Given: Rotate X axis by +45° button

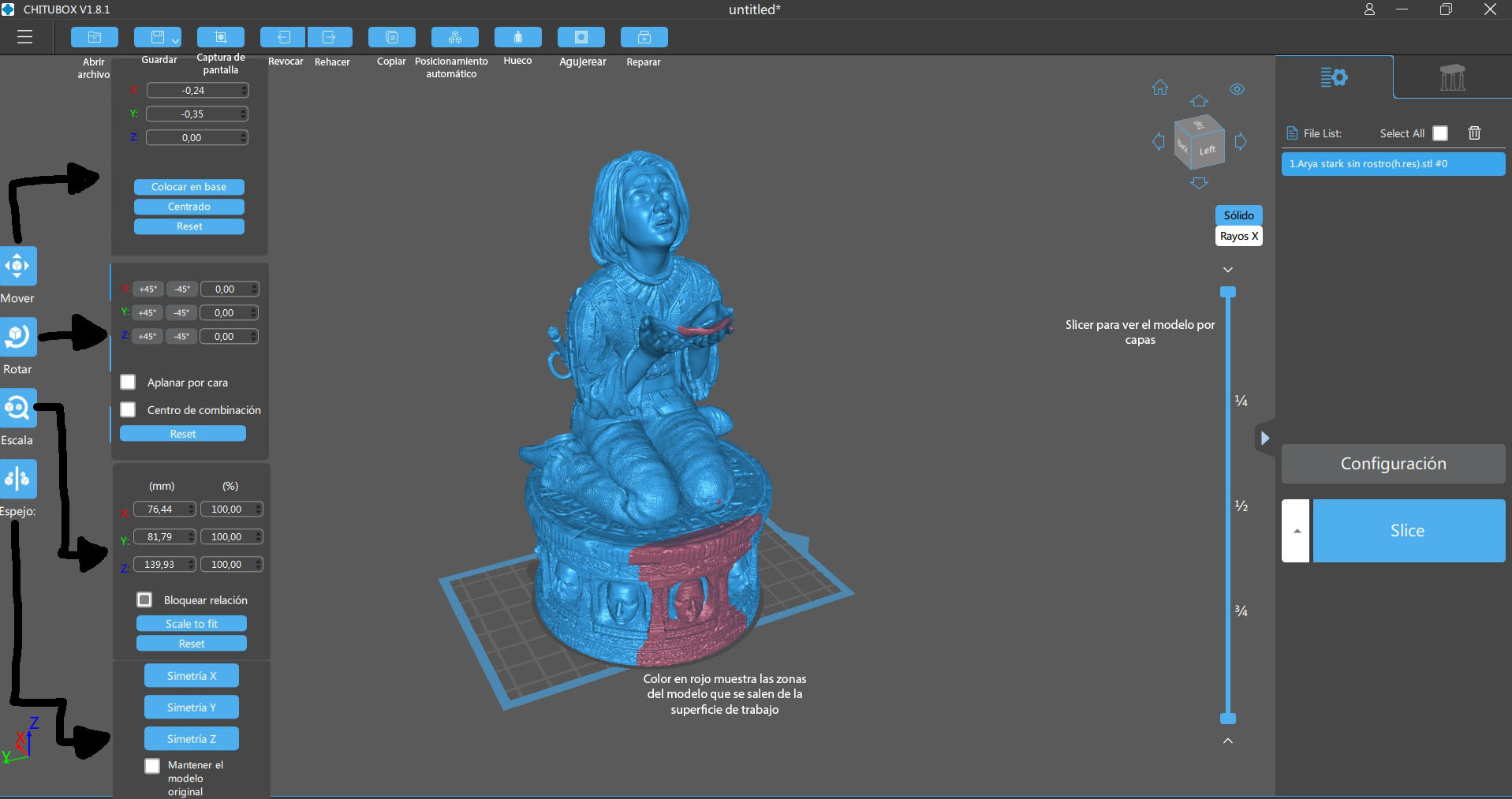Looking at the screenshot, I should [x=147, y=289].
